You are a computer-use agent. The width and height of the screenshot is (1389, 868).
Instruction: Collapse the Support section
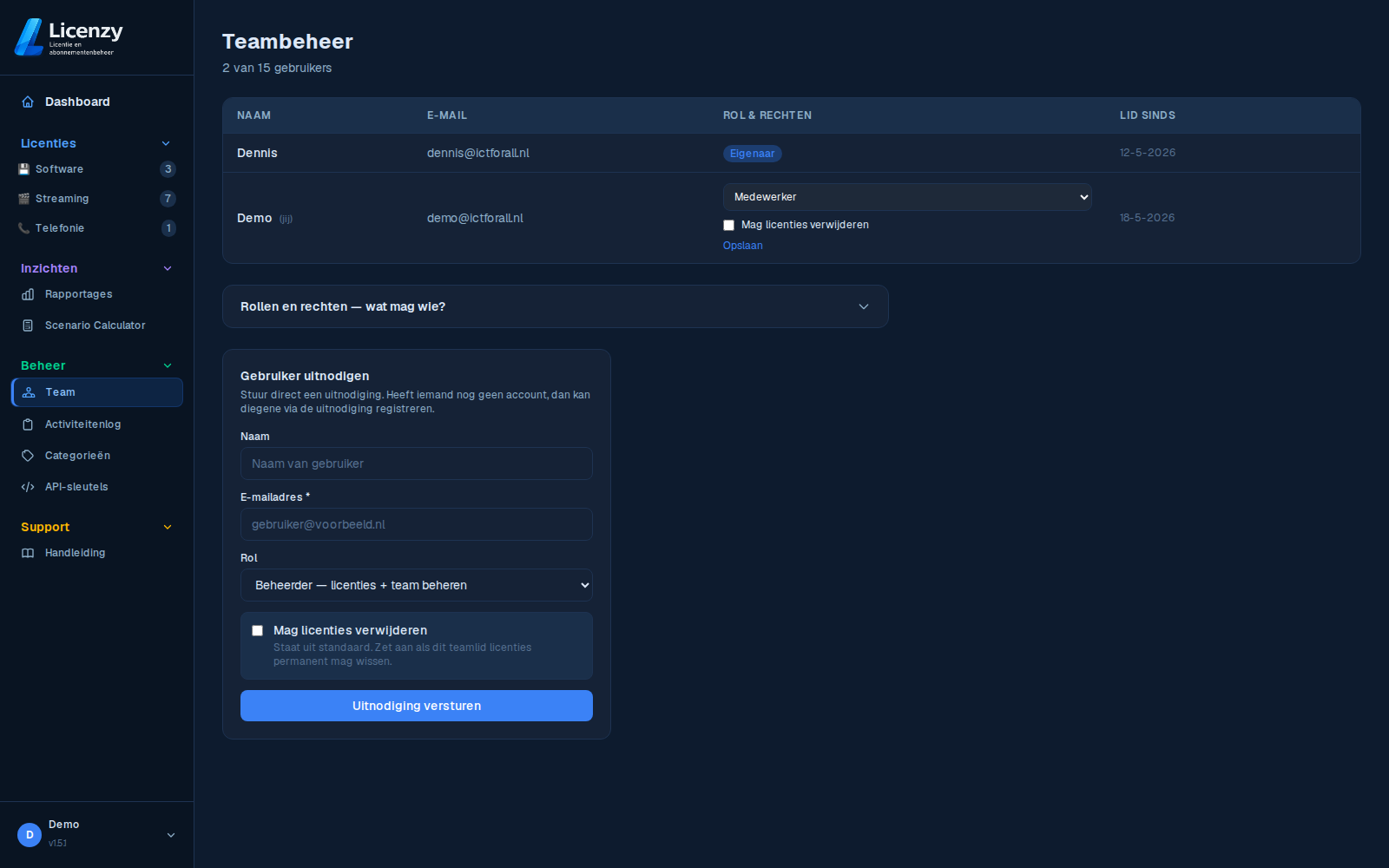pyautogui.click(x=168, y=527)
